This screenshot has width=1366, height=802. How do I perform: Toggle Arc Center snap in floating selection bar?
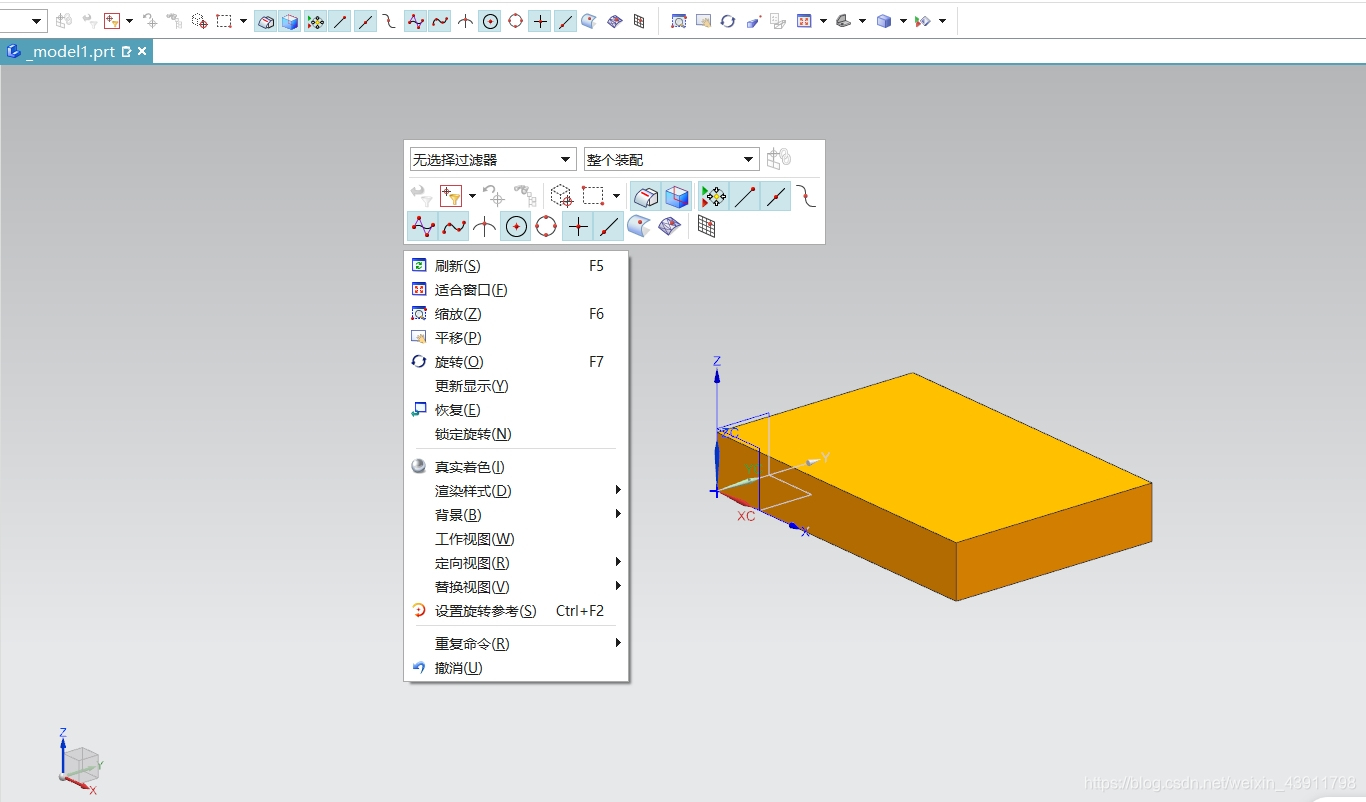click(x=515, y=227)
